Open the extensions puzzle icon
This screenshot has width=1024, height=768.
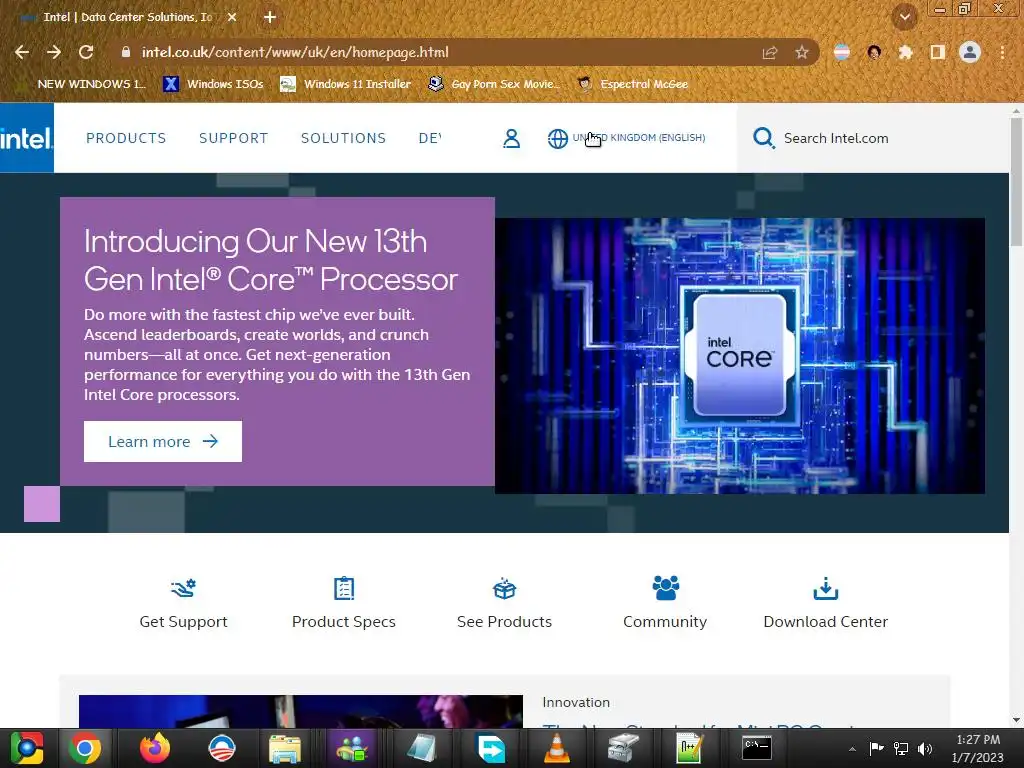(x=906, y=52)
